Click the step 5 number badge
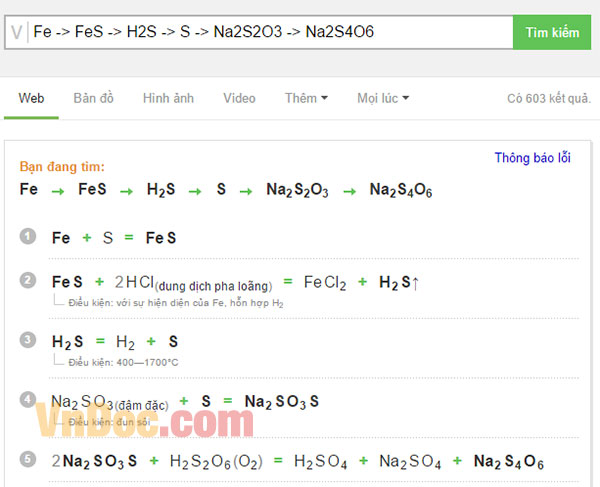Viewport: 600px width, 487px height. (29, 460)
